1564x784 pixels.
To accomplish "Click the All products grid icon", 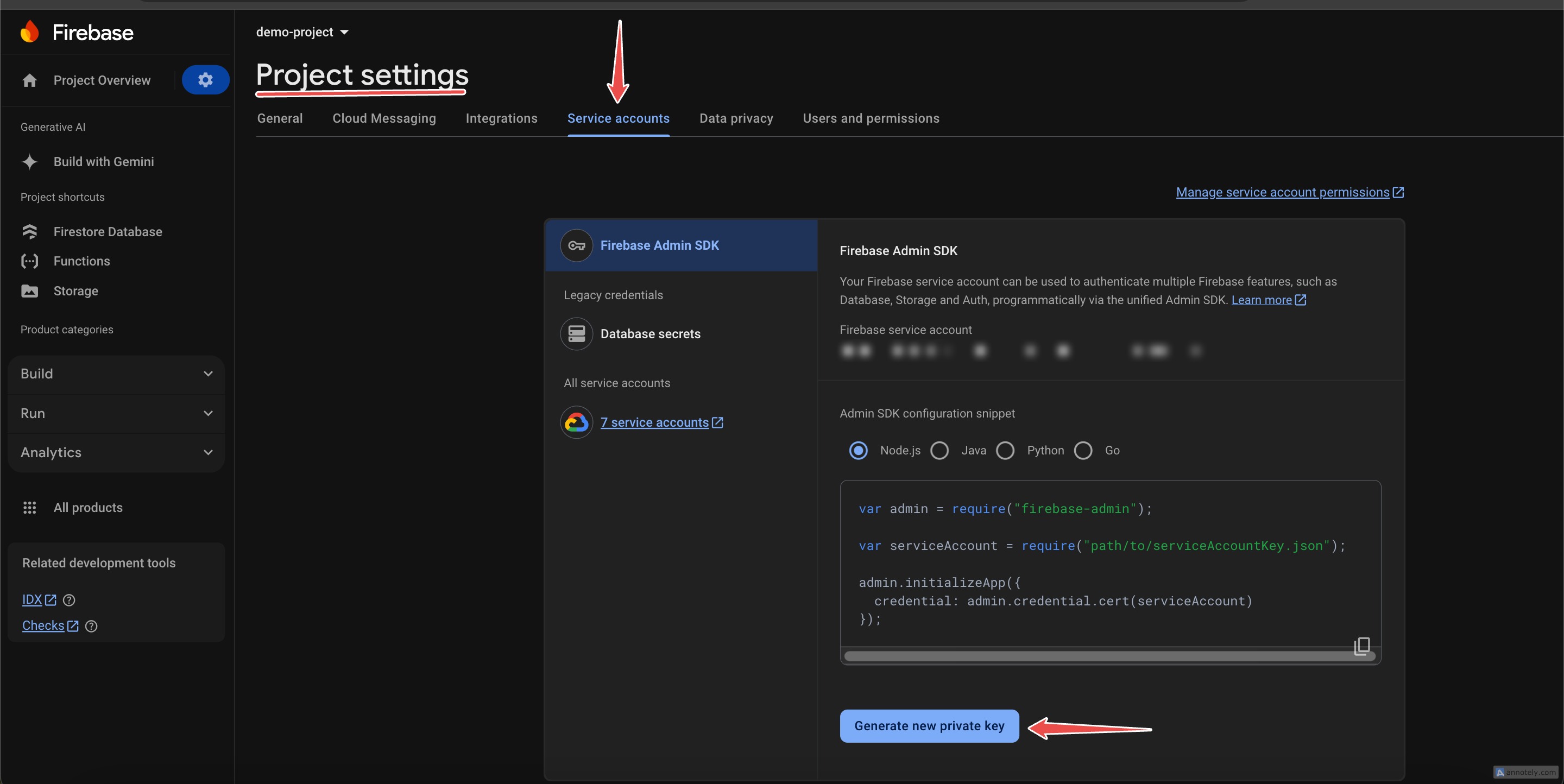I will point(29,507).
